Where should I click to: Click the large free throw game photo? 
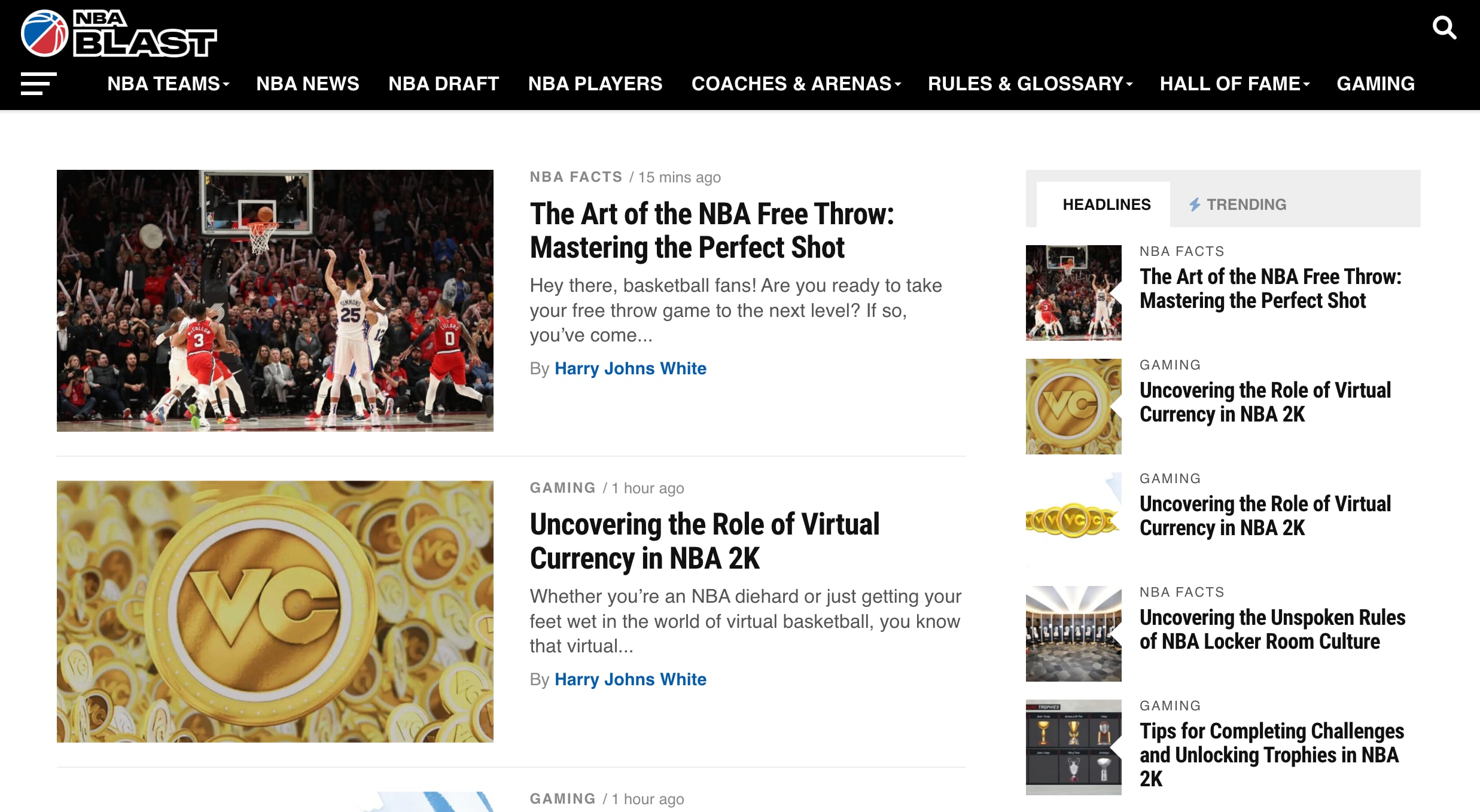tap(275, 300)
